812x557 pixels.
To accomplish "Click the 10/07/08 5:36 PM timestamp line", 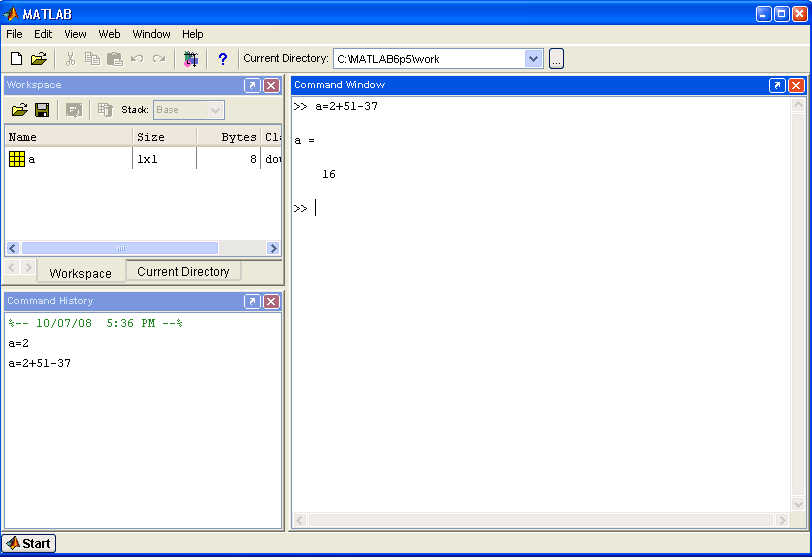I will point(95,324).
